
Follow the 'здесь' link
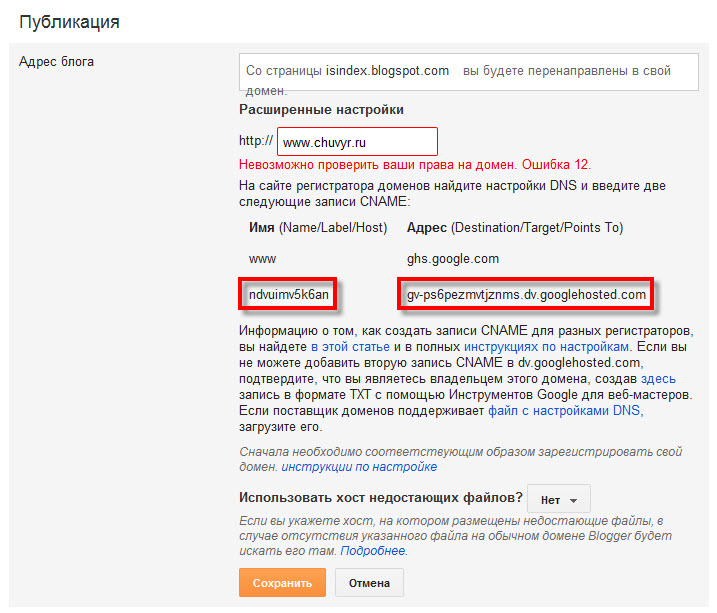(x=658, y=378)
